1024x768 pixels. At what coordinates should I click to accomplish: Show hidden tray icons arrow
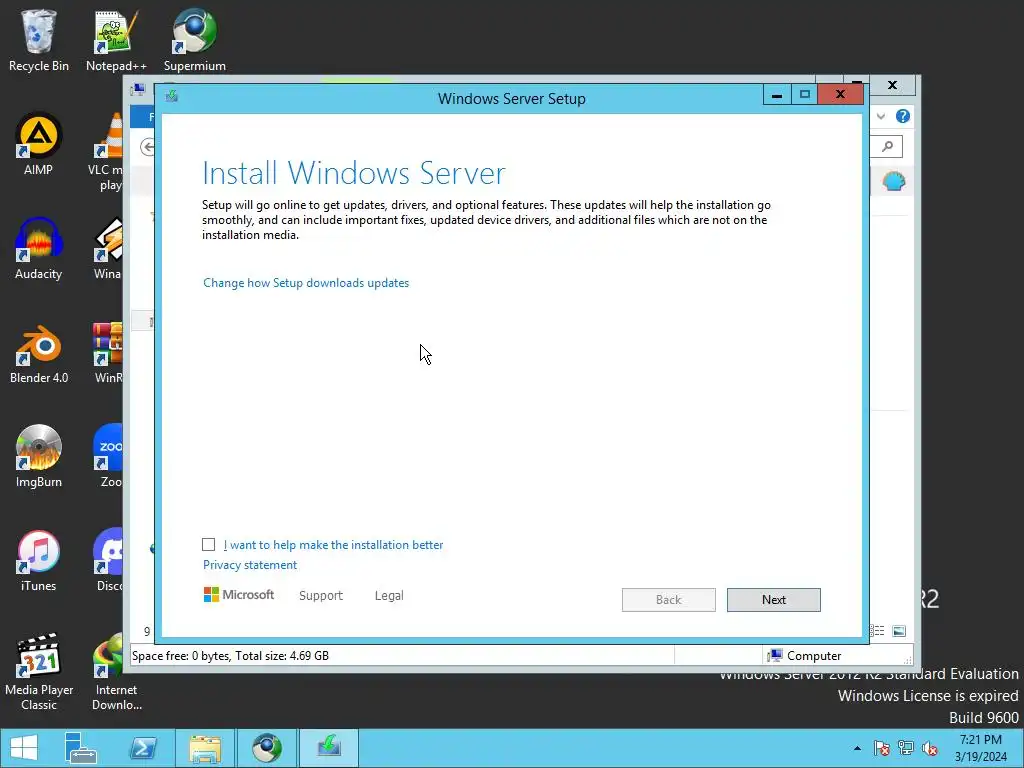pyautogui.click(x=857, y=748)
